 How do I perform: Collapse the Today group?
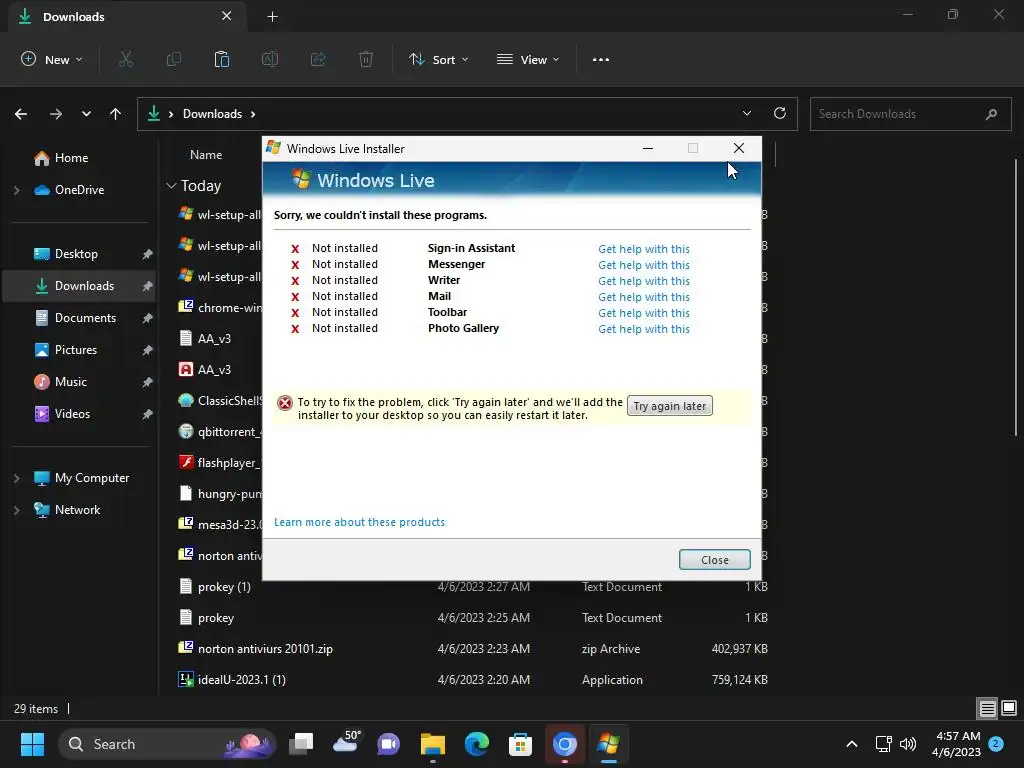coord(171,186)
